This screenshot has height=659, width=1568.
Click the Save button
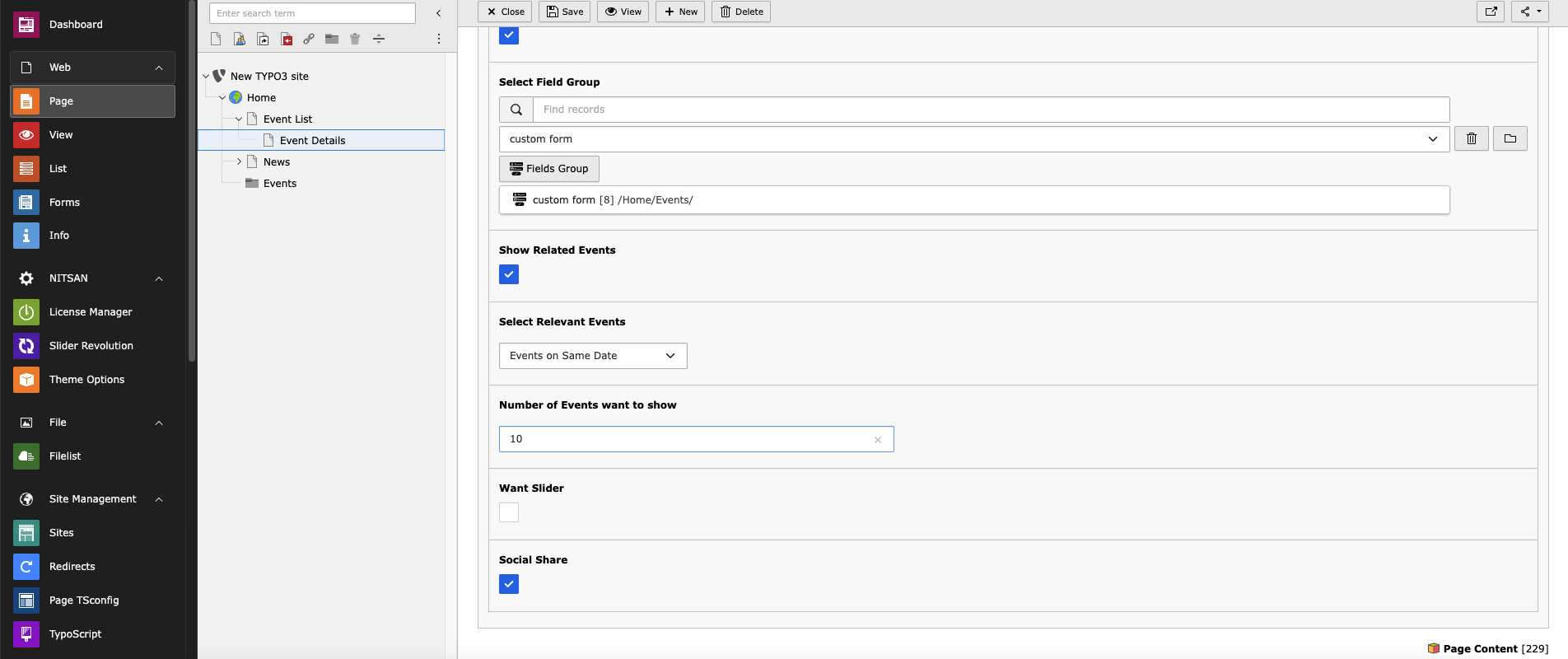tap(565, 12)
